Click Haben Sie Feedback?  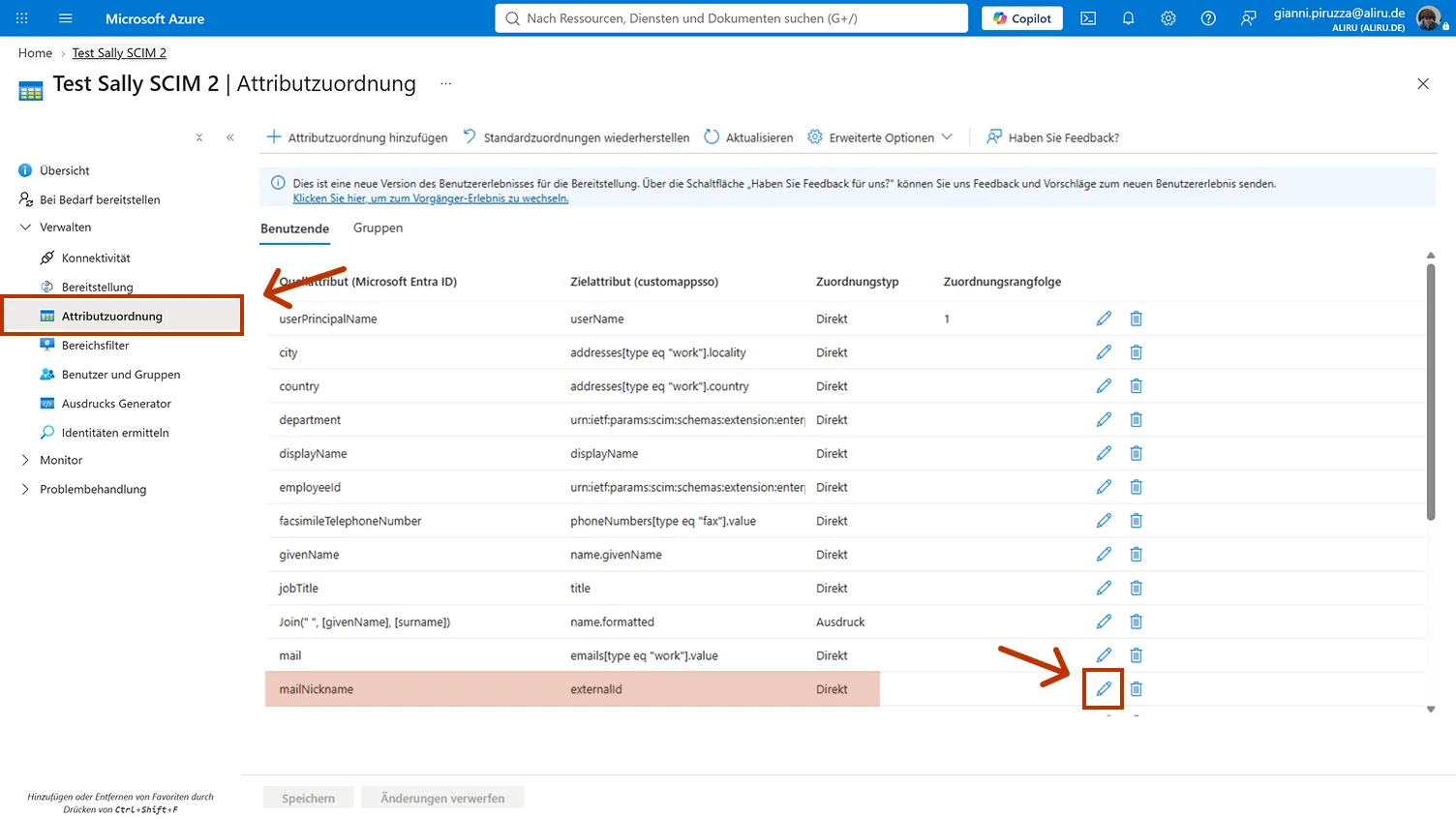1052,137
